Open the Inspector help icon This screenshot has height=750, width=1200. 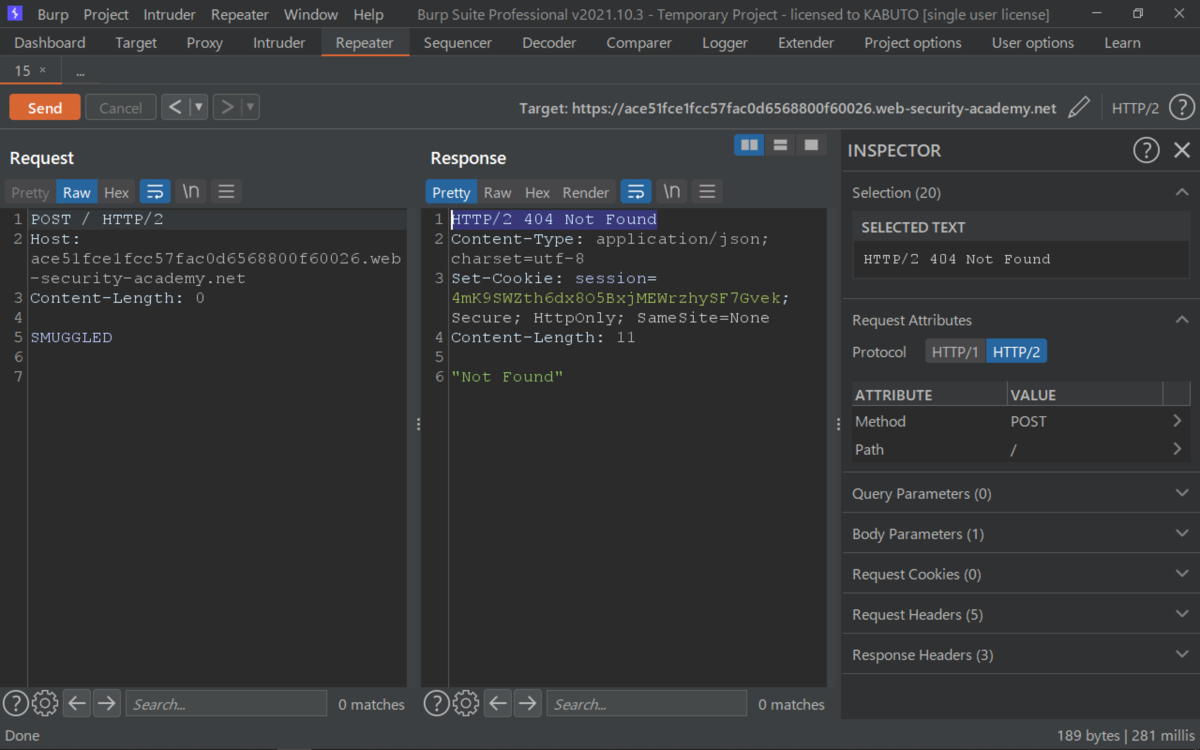[x=1145, y=150]
